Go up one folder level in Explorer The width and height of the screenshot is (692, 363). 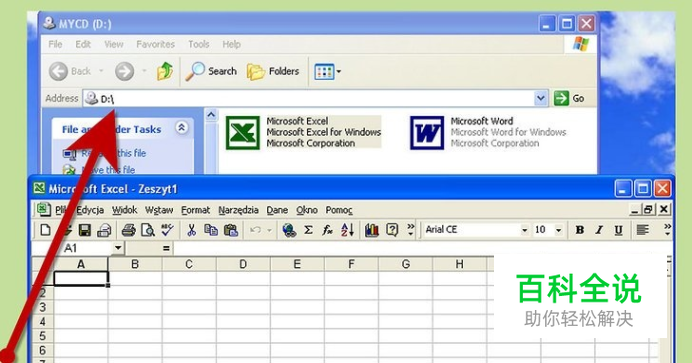tap(165, 71)
